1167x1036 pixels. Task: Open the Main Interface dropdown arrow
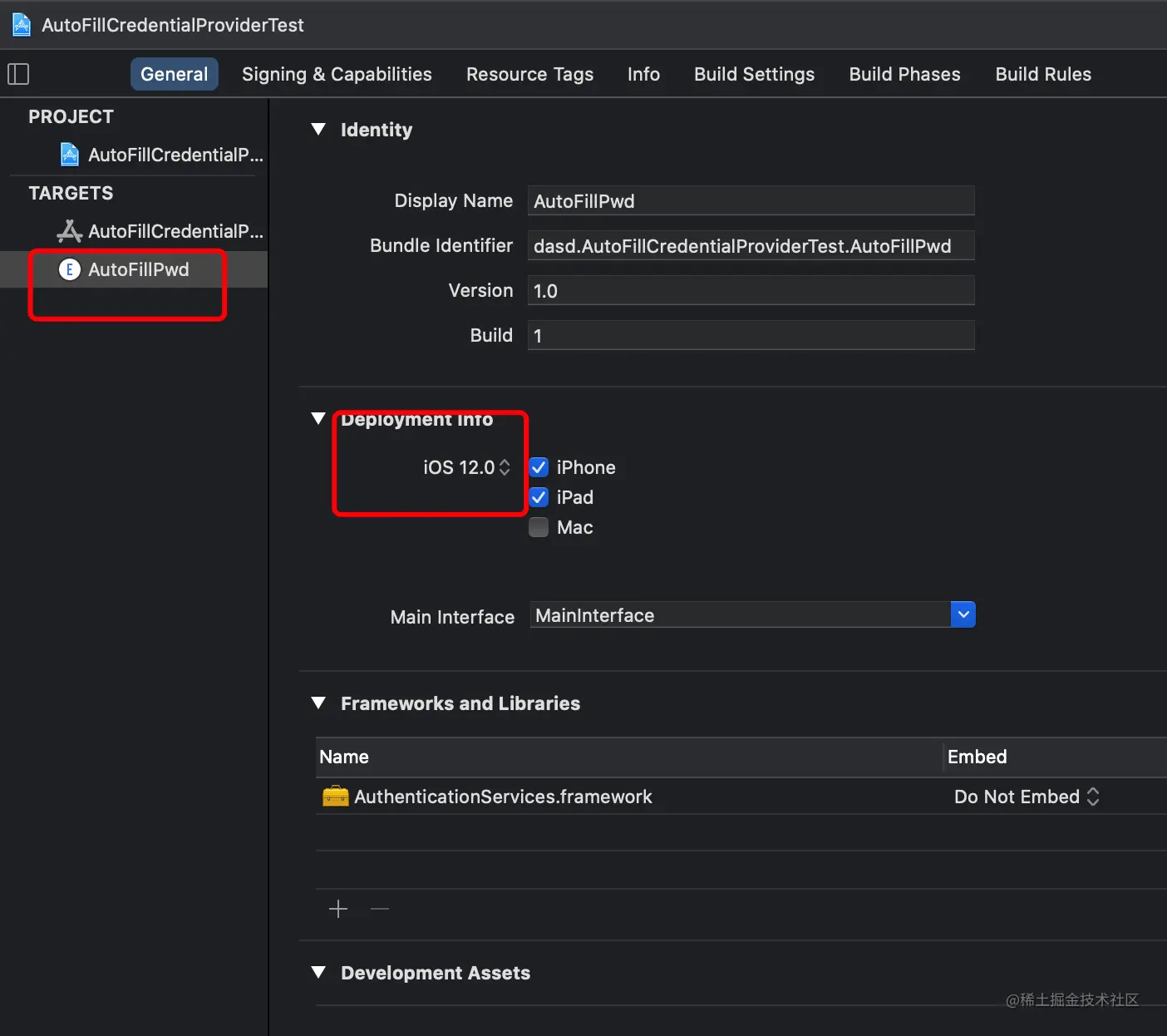coord(963,614)
